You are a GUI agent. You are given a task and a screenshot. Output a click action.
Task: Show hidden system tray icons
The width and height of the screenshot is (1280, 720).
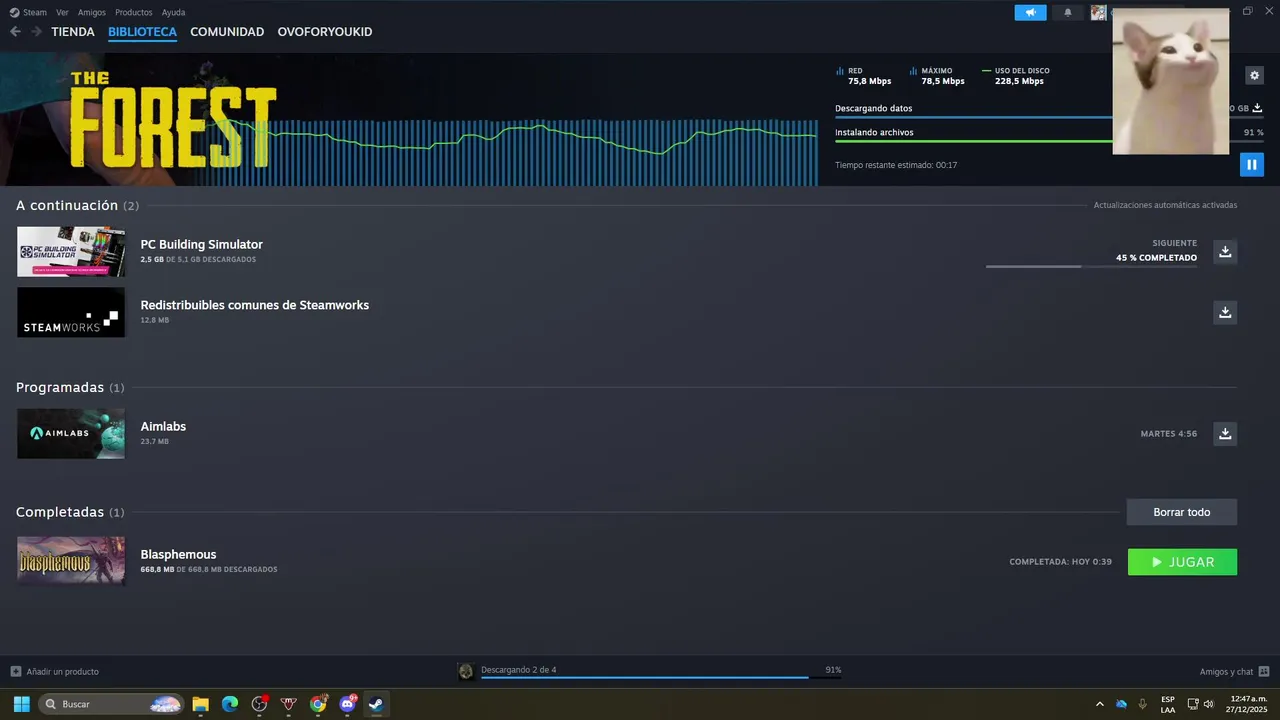coord(1100,704)
